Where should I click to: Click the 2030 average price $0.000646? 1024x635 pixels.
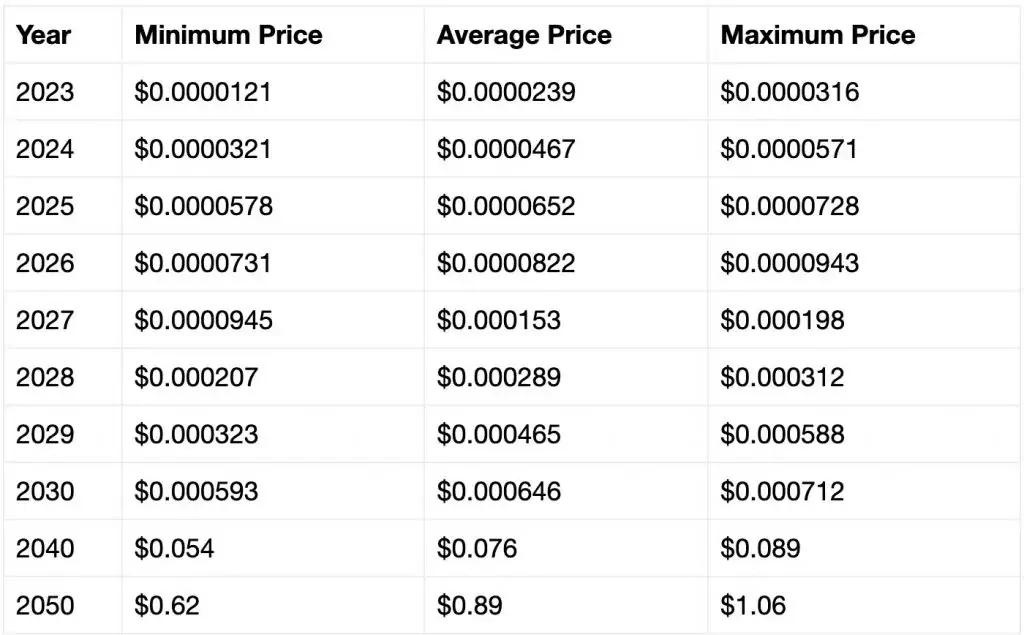[499, 491]
